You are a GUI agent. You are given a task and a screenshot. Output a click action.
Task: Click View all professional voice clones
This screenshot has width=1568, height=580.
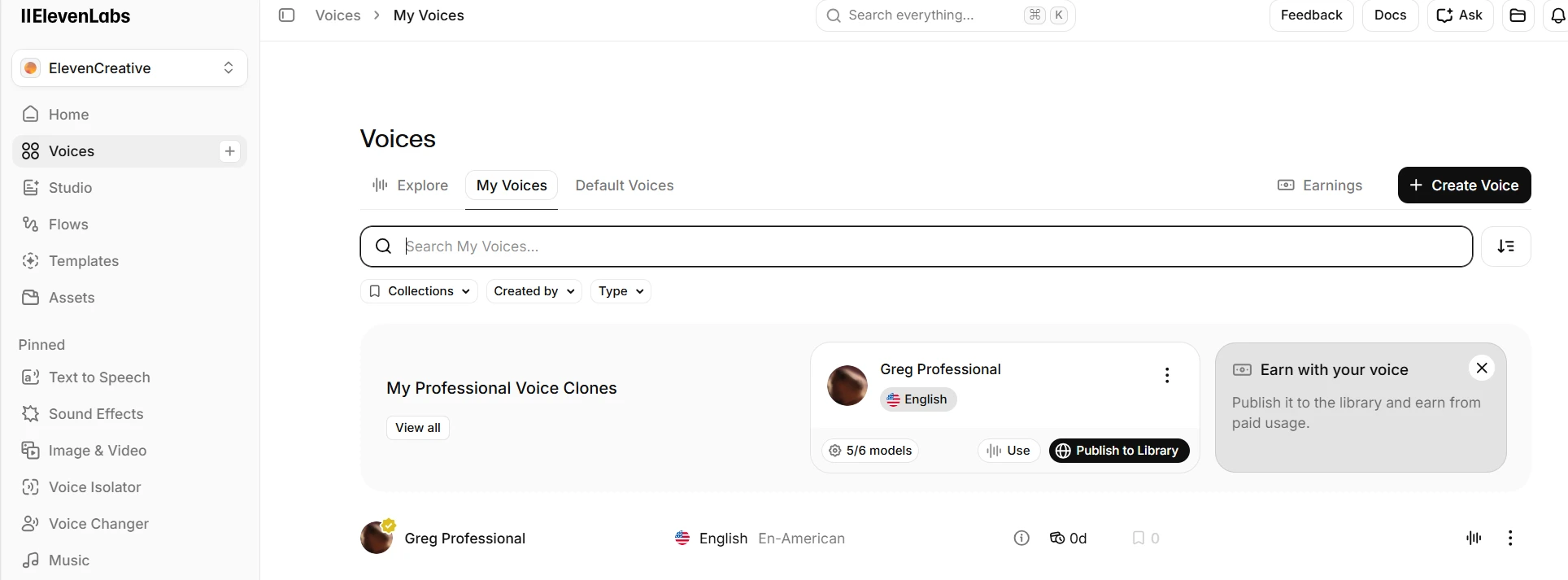418,428
